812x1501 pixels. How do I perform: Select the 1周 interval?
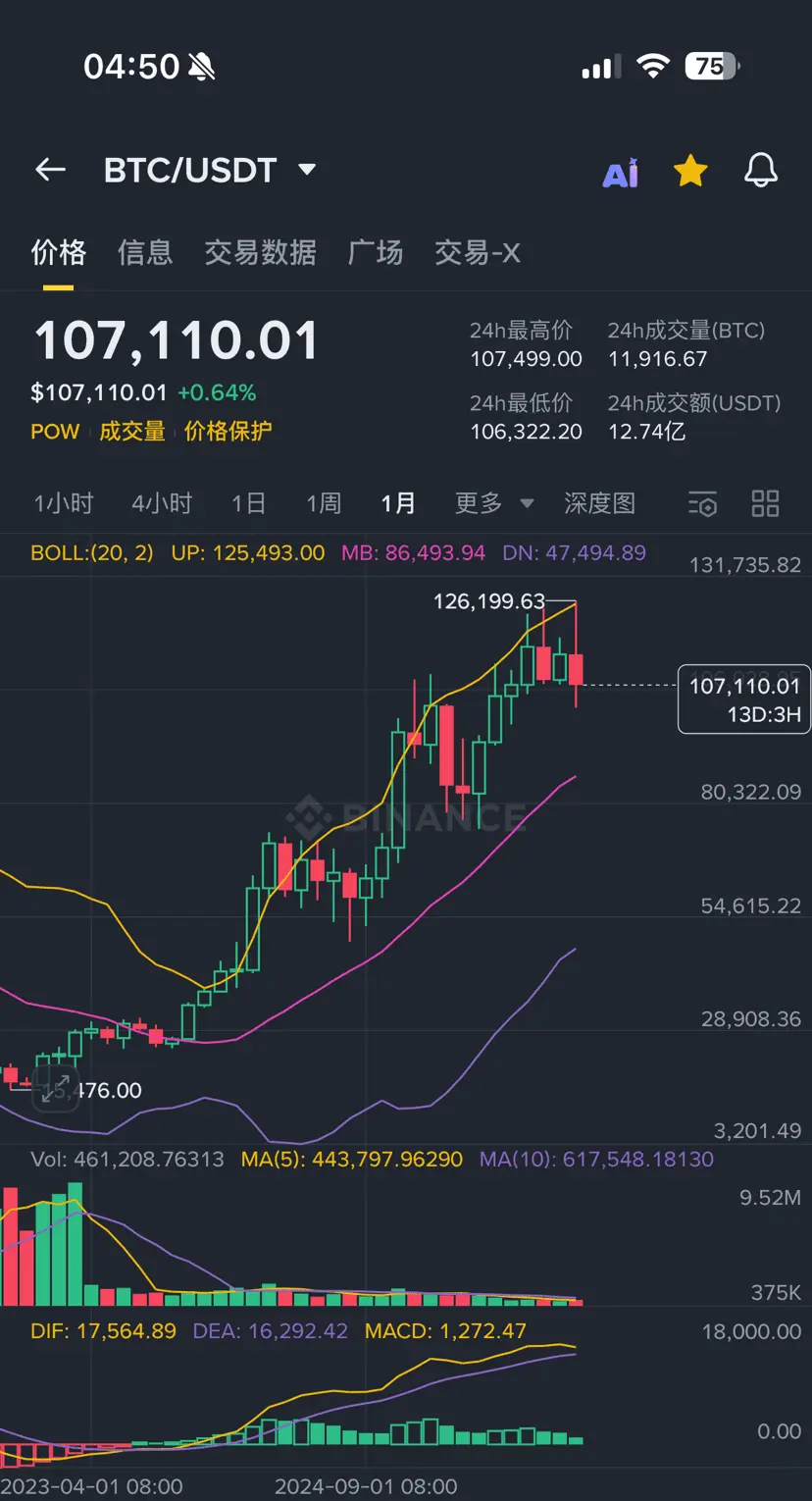[x=324, y=503]
